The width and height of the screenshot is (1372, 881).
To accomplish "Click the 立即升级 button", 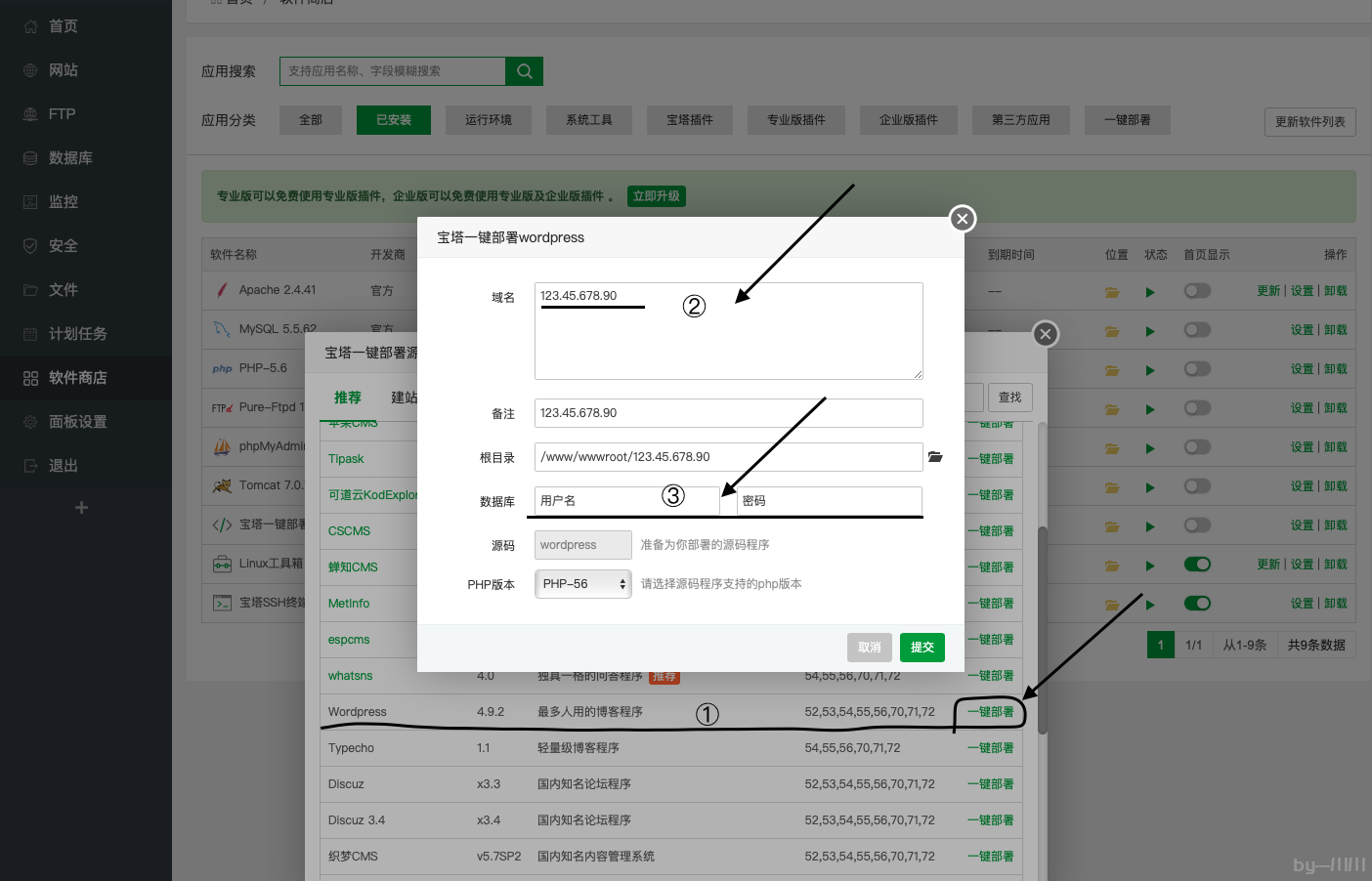I will click(656, 196).
